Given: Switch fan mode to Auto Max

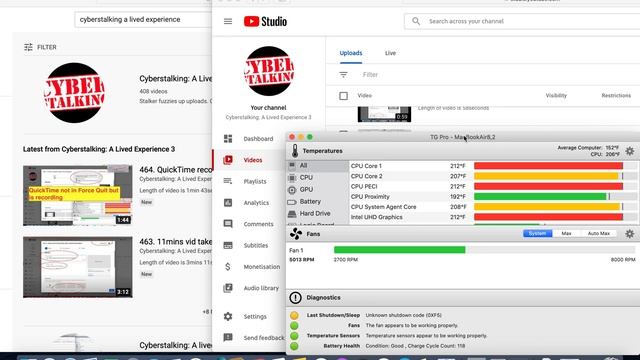Looking at the screenshot, I should [x=598, y=233].
